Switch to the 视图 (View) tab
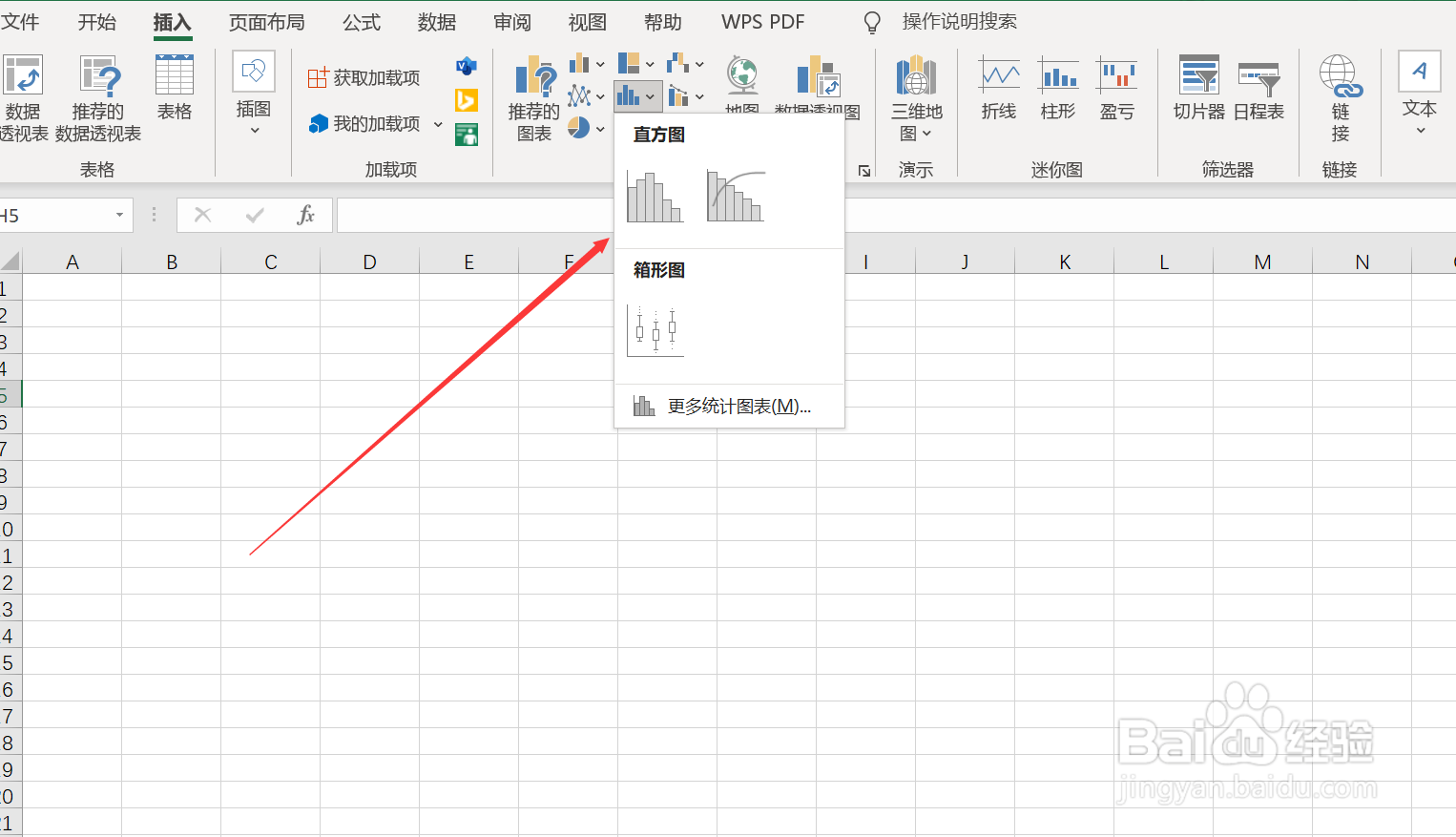 [588, 21]
